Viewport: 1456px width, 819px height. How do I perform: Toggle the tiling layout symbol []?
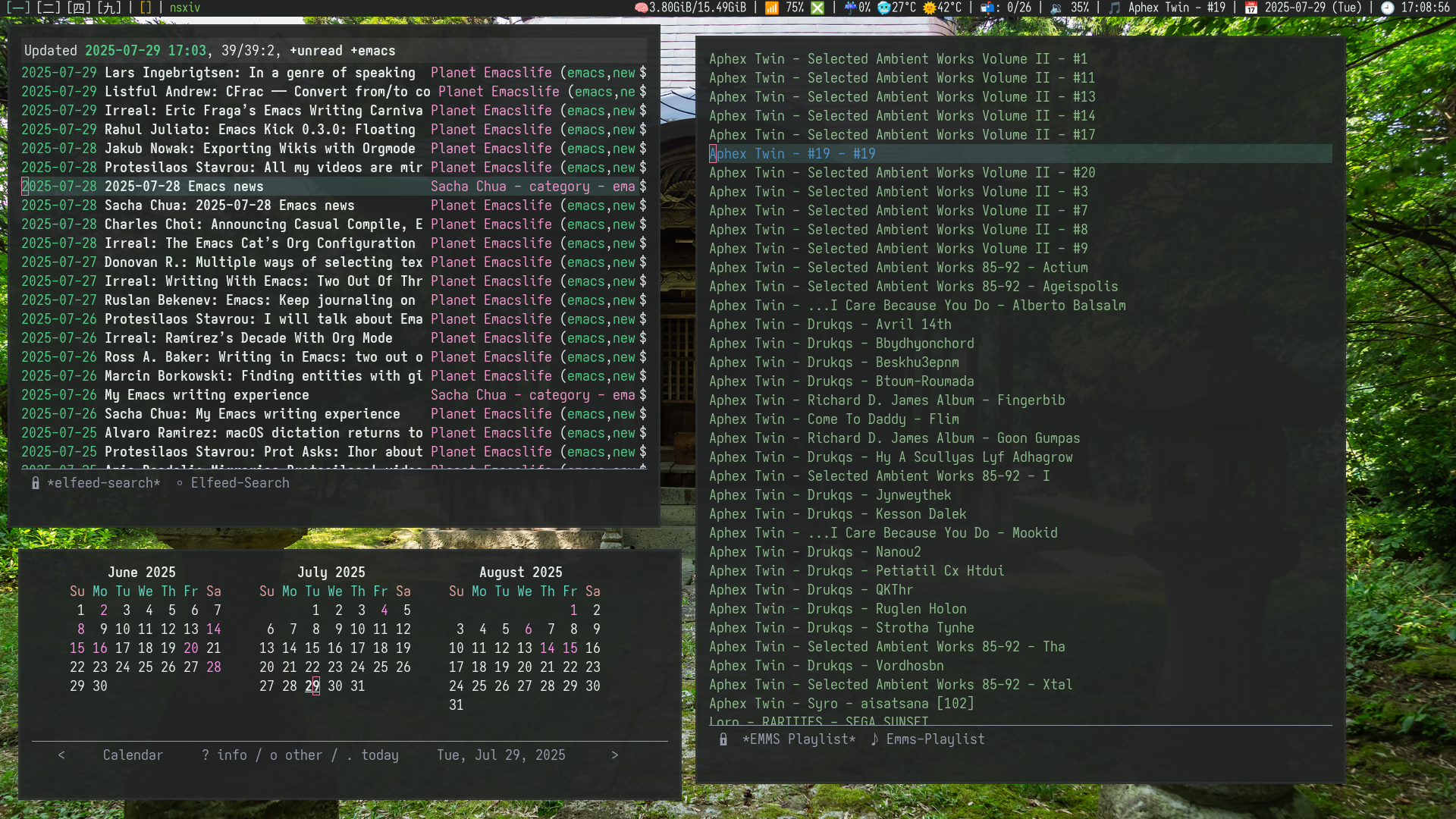(x=146, y=8)
